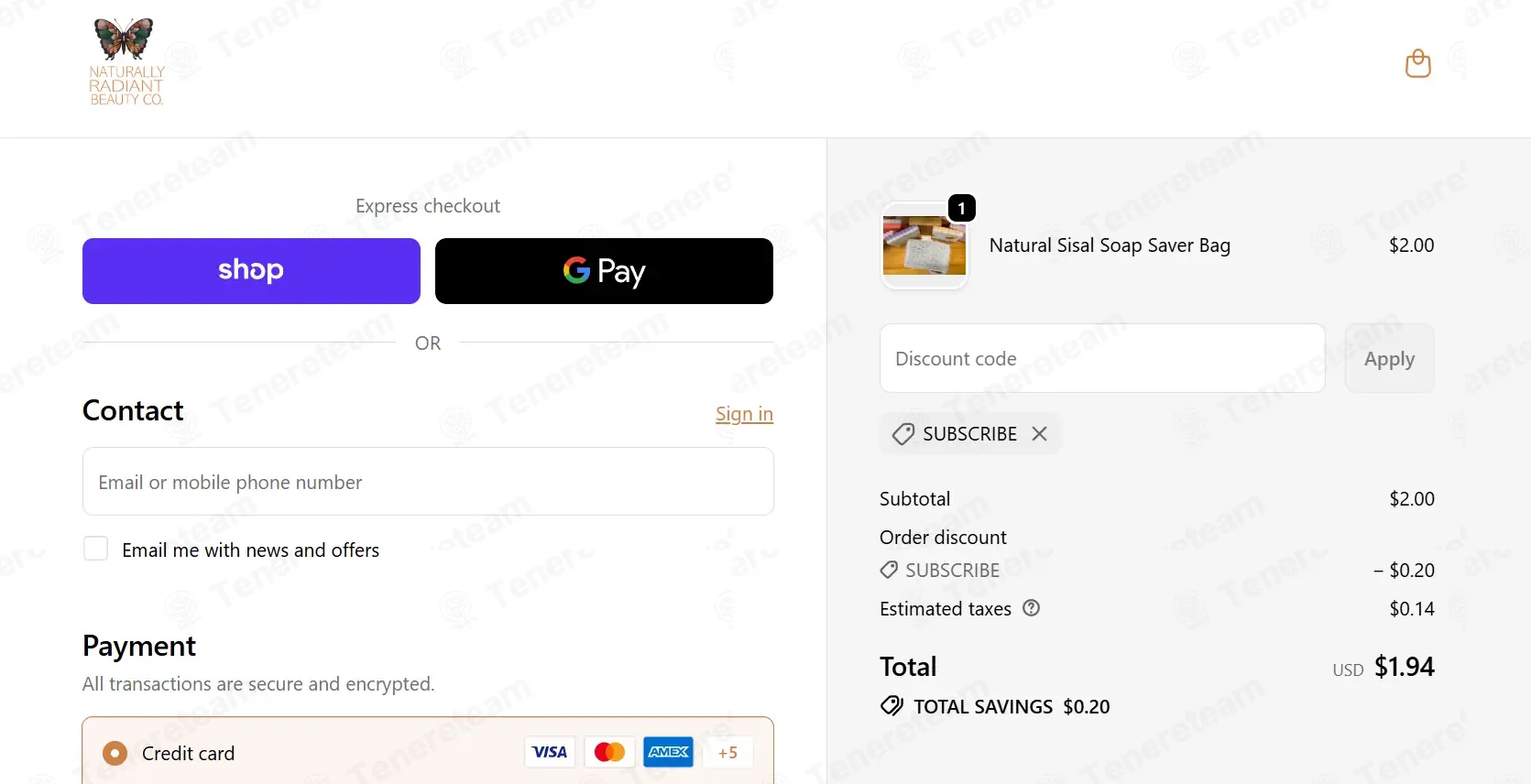Check out with Google Pay
Viewport: 1531px width, 784px height.
coord(604,271)
